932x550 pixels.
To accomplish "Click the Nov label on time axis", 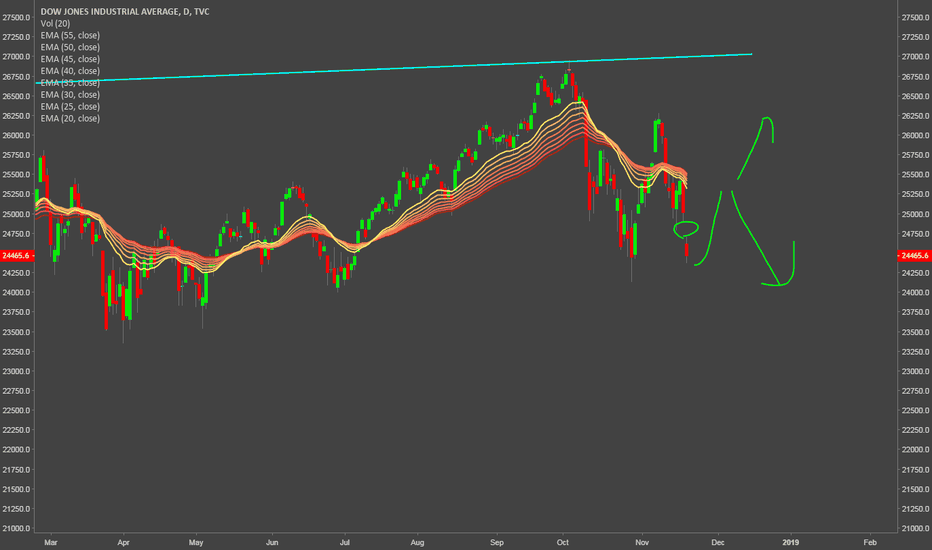I will (x=642, y=542).
